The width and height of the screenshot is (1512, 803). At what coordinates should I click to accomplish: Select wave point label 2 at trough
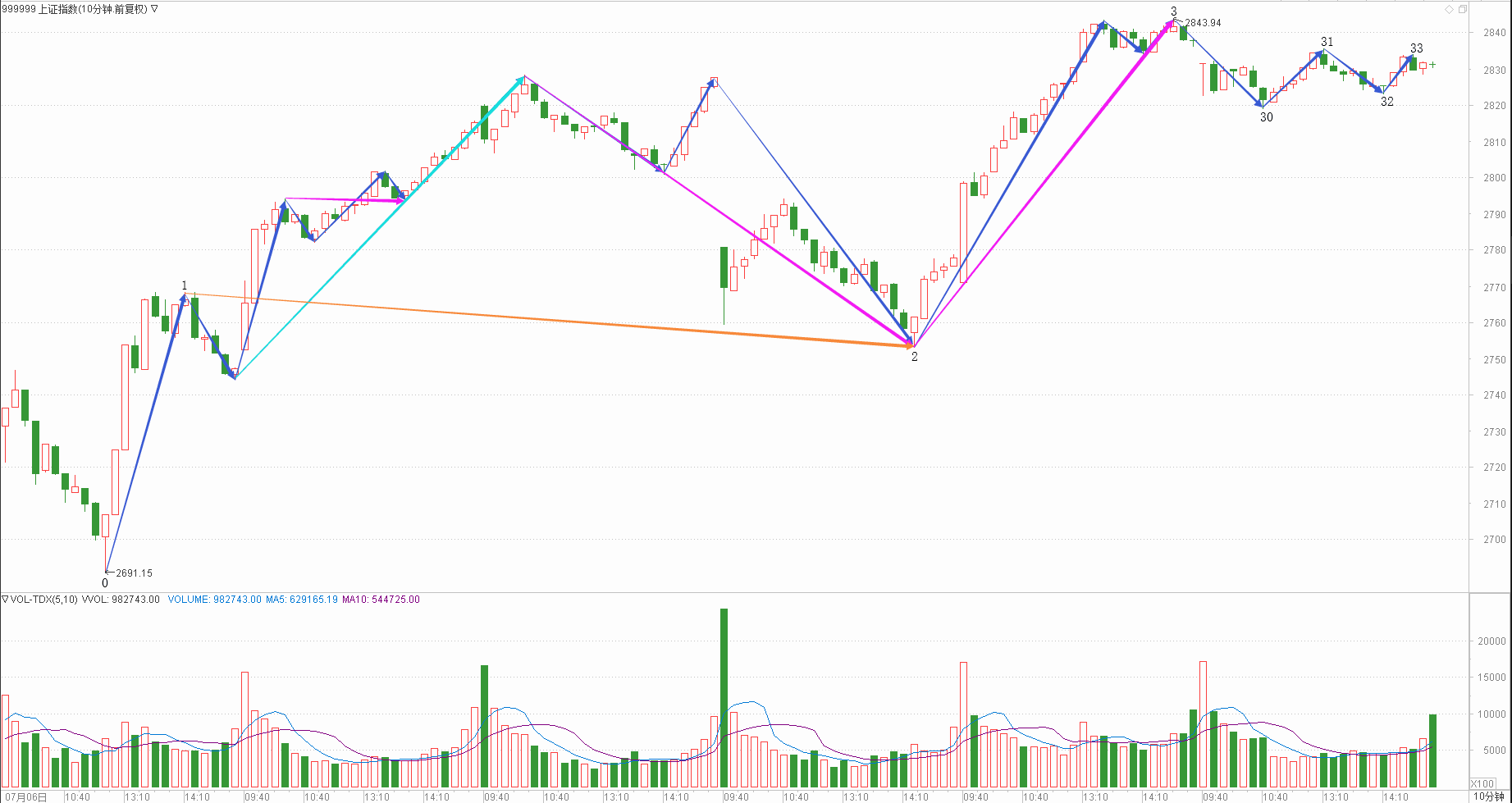click(x=914, y=357)
